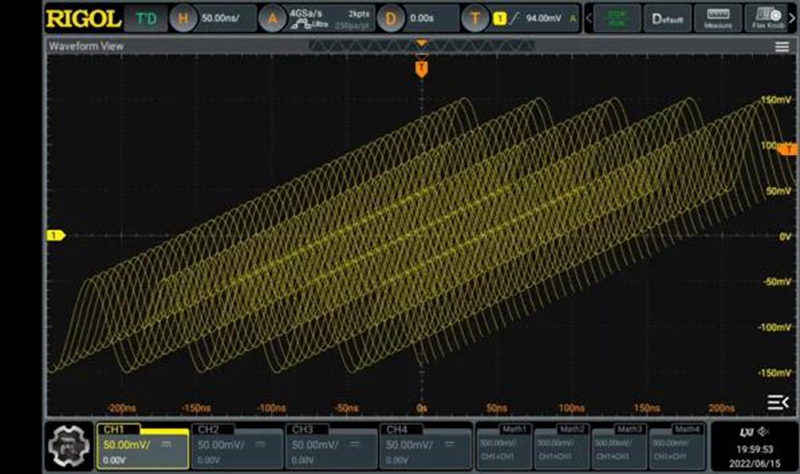Click the orange trigger position T marker
This screenshot has width=800, height=474.
(x=421, y=66)
